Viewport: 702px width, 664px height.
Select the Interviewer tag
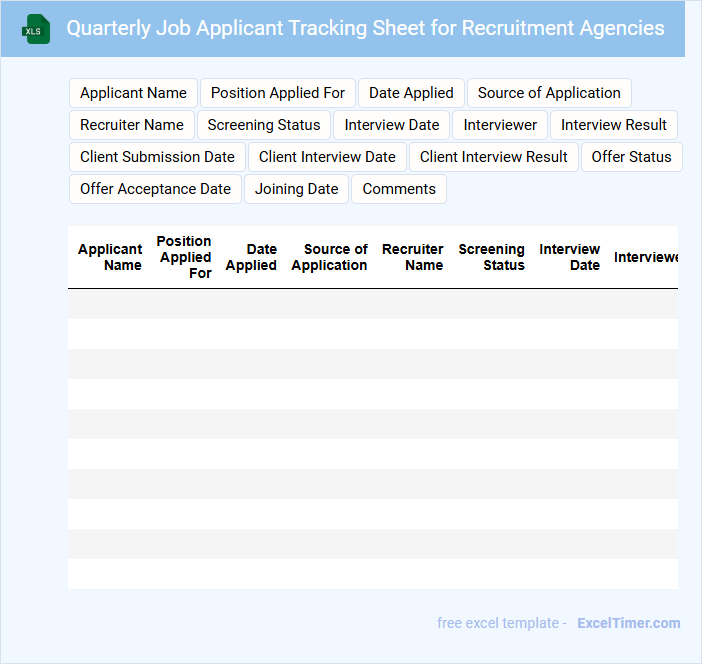pos(500,125)
